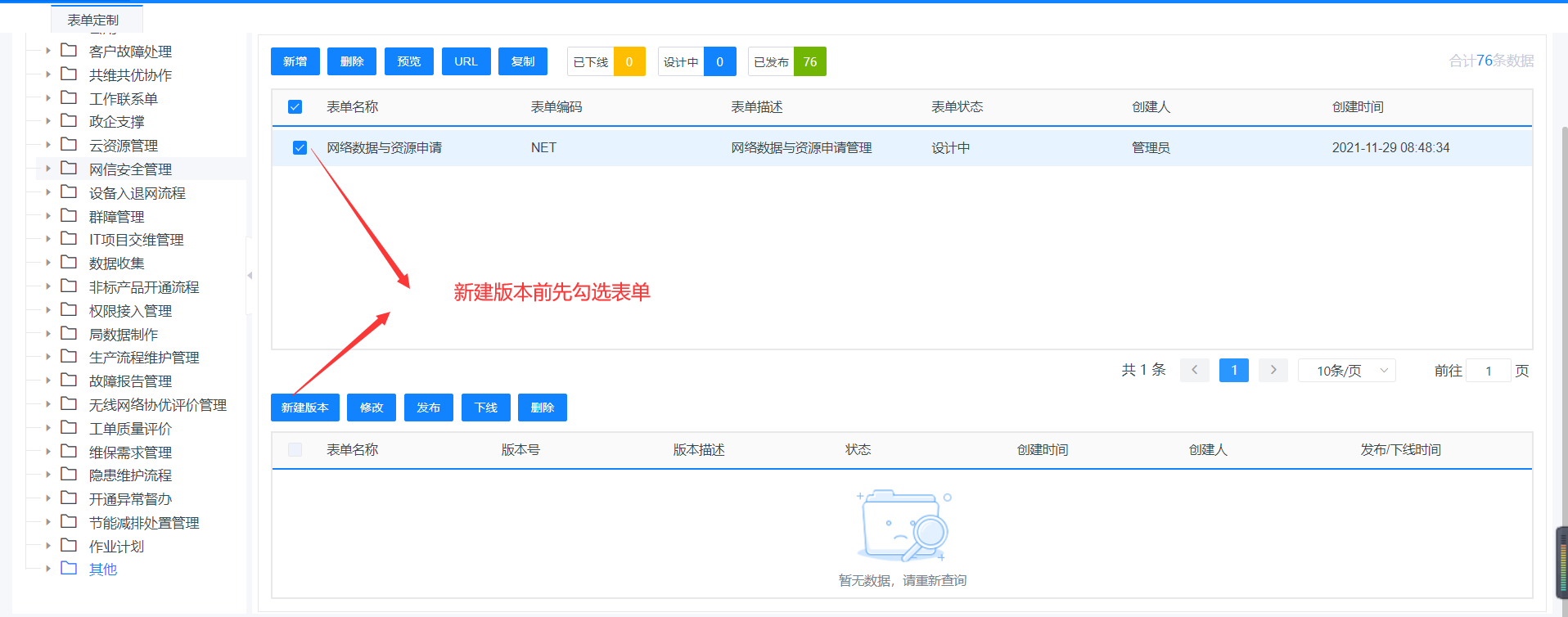Expand the 云资源管理 tree node arrow
The height and width of the screenshot is (617, 1568).
pos(48,145)
